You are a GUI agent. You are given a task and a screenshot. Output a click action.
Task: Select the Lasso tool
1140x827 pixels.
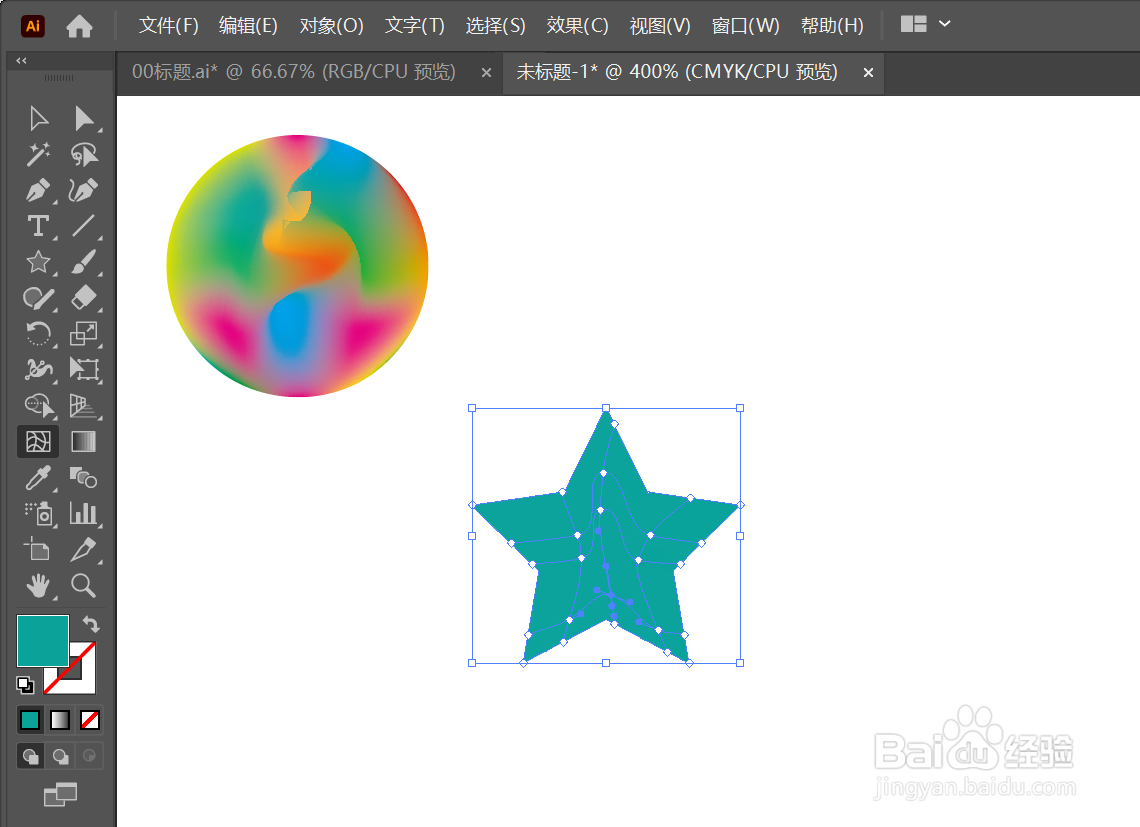84,154
